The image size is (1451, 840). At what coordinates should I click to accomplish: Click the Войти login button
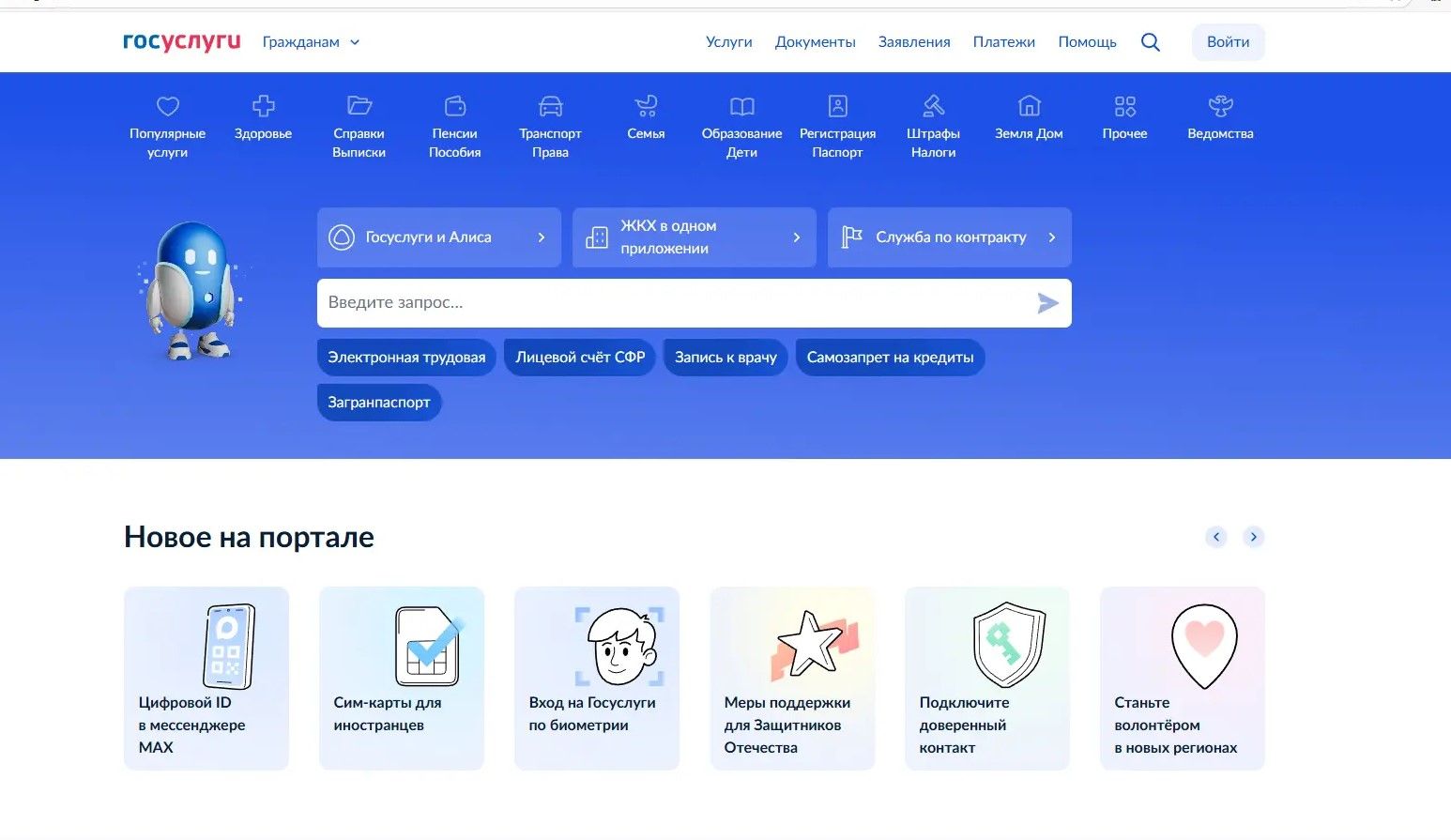pos(1229,42)
